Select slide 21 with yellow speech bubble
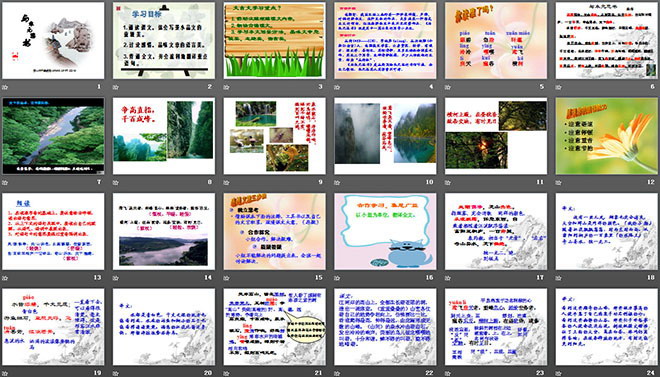The image size is (660, 377). tap(274, 327)
